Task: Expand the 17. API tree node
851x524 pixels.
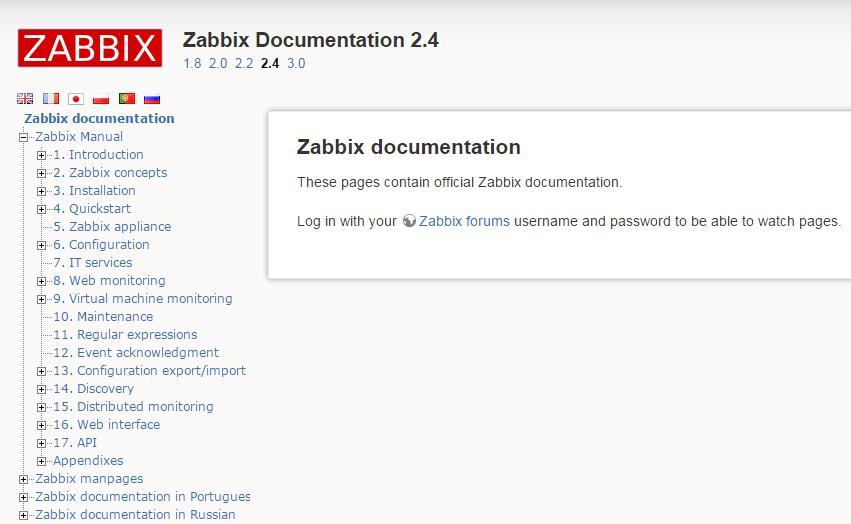Action: tap(41, 443)
